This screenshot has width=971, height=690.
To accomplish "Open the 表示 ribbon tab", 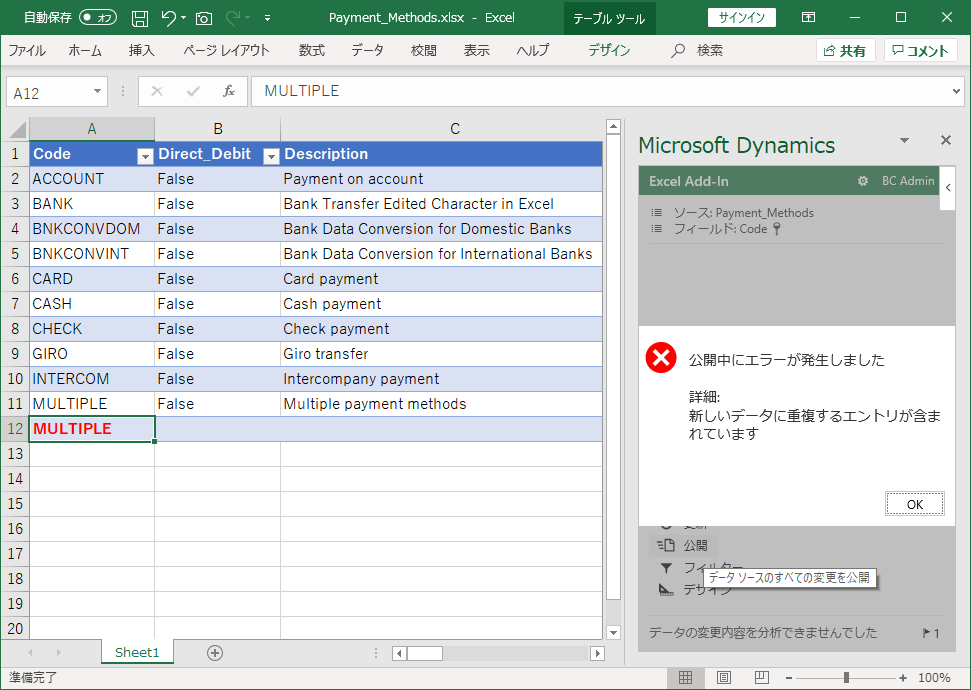I will pyautogui.click(x=476, y=50).
